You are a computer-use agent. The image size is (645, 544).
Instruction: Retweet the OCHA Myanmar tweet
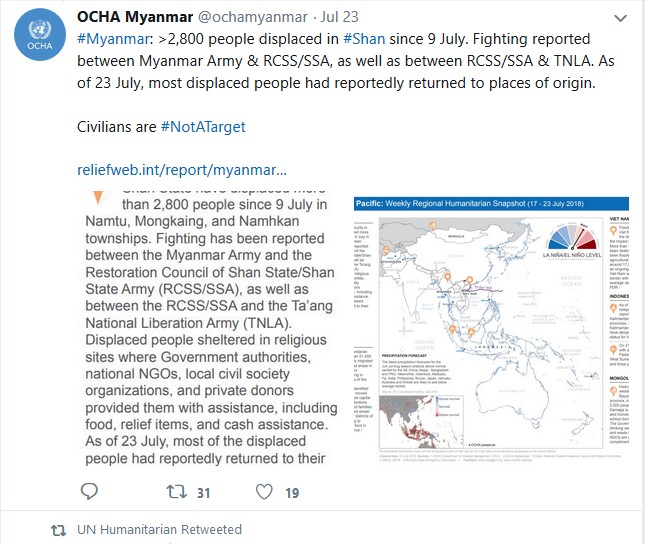(176, 491)
